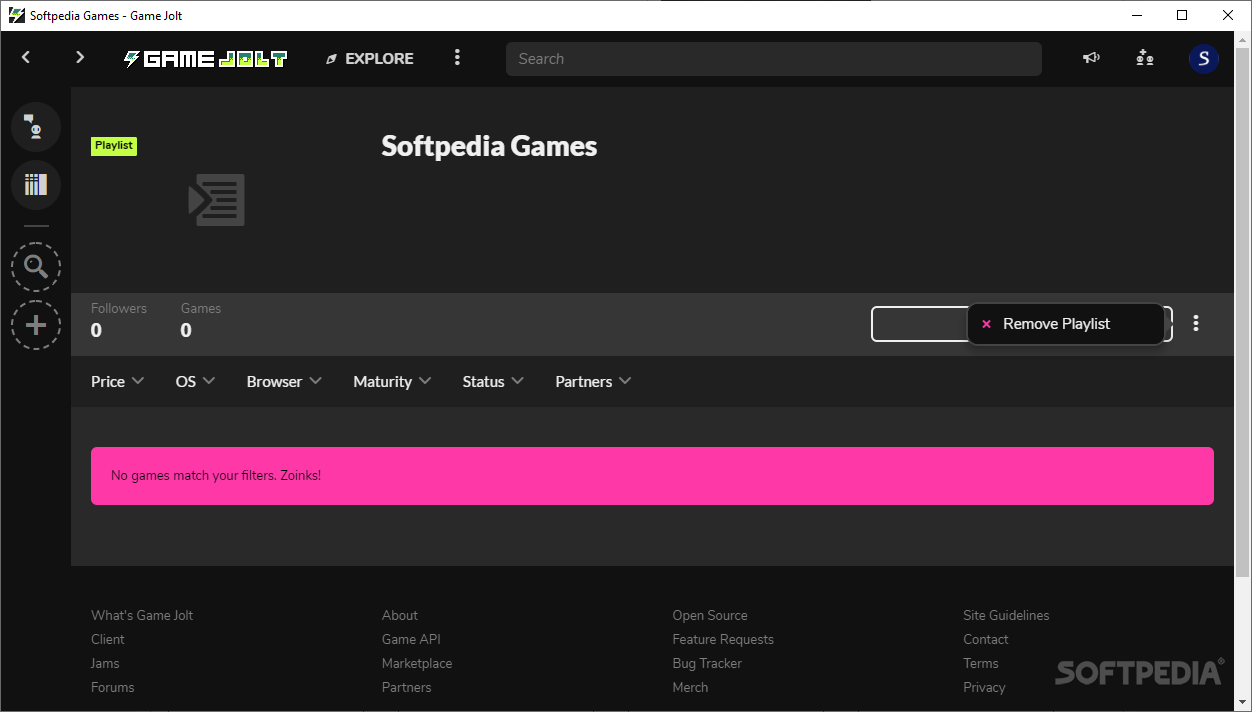Open the Game Jolt logo home

coord(205,59)
